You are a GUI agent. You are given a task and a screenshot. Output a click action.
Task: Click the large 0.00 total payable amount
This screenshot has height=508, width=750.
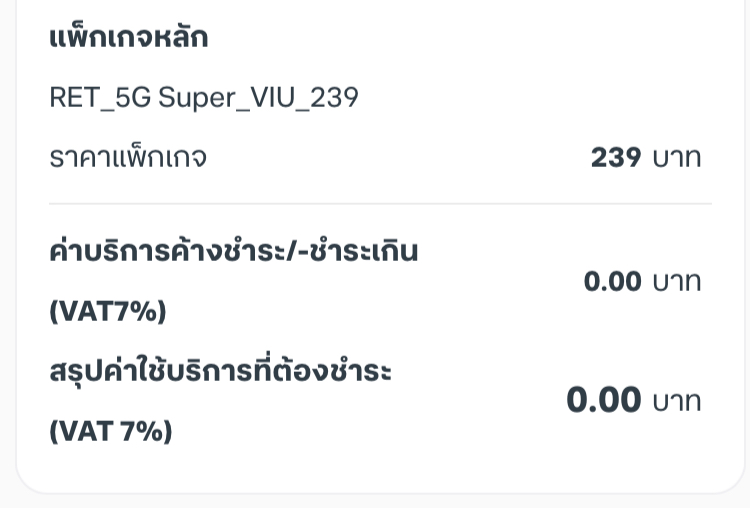pyautogui.click(x=603, y=401)
